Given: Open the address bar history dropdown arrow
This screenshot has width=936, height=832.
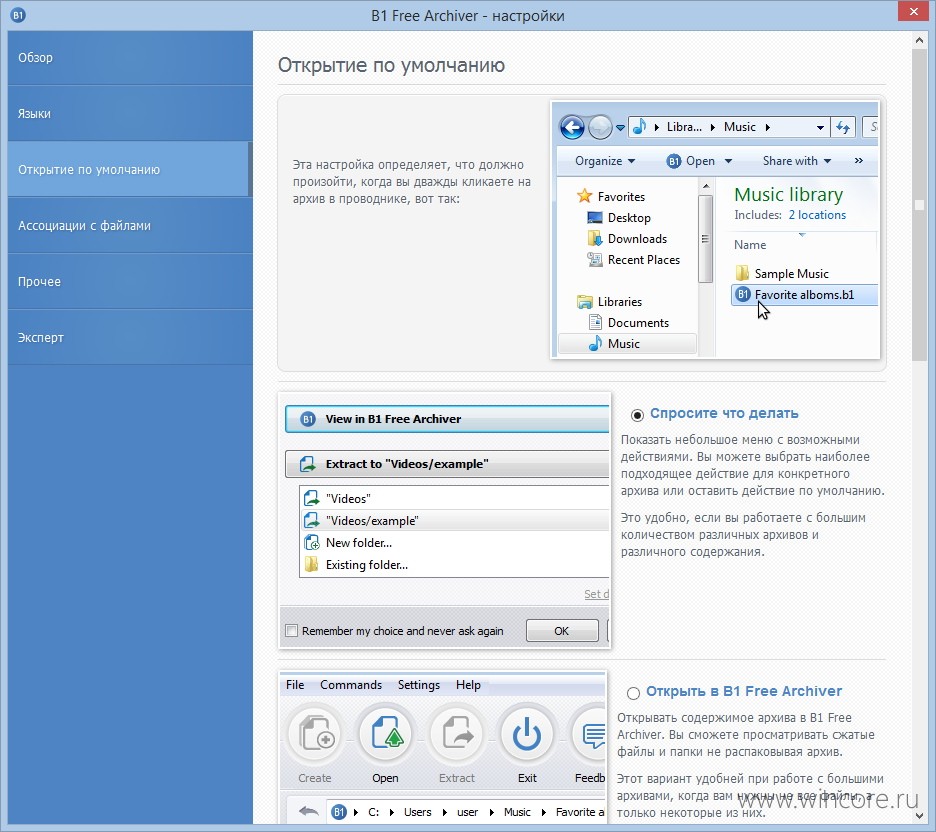Looking at the screenshot, I should [820, 127].
